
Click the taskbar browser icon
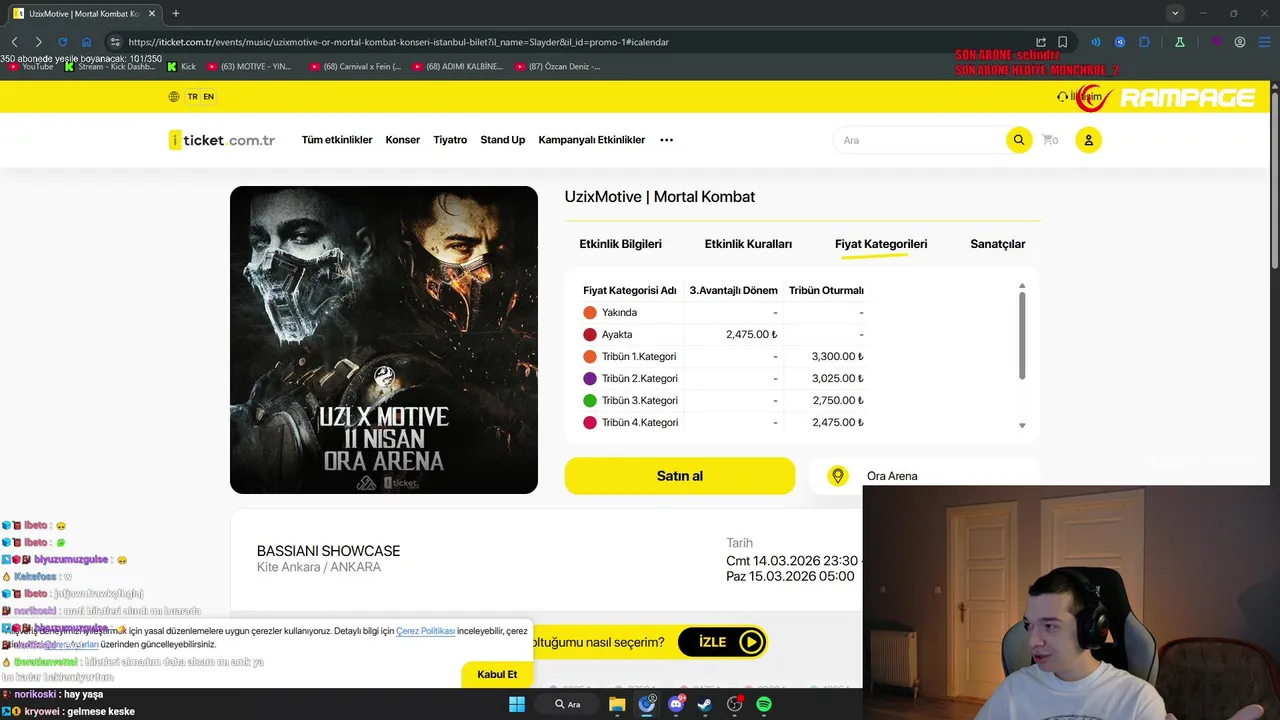[x=647, y=704]
